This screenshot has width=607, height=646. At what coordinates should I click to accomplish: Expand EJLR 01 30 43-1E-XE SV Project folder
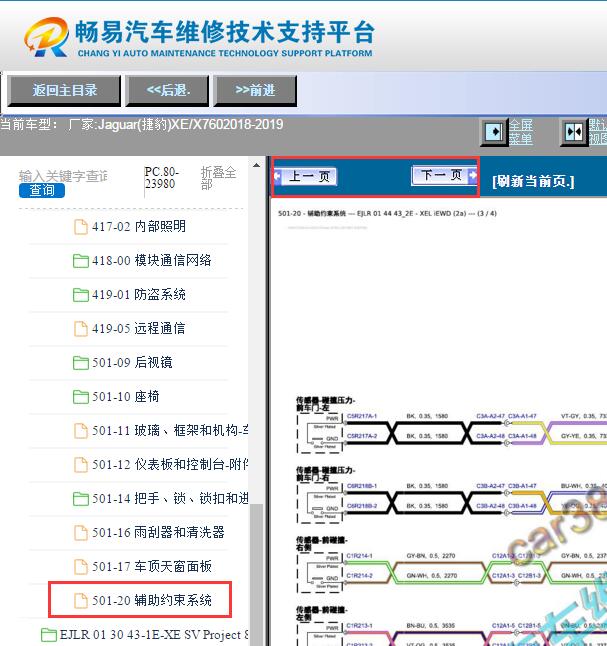click(x=154, y=634)
